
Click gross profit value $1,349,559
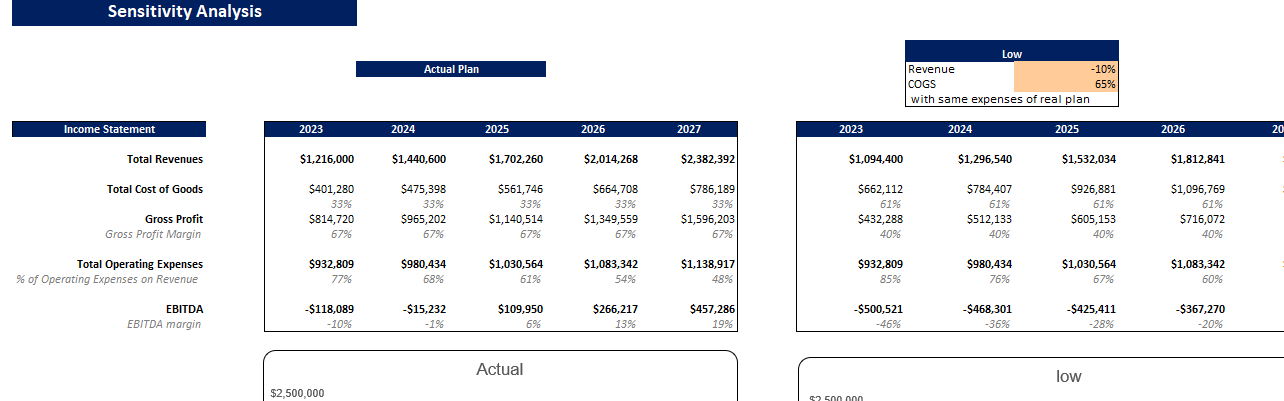point(610,219)
